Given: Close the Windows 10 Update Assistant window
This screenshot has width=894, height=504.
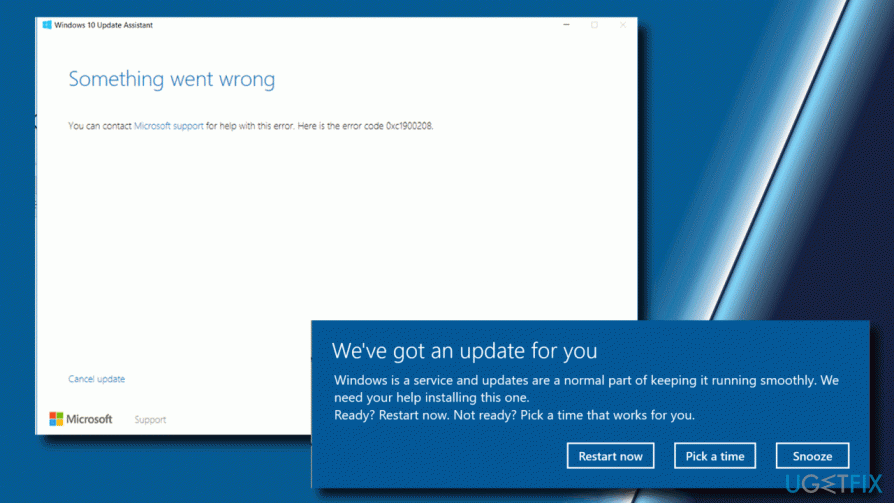Looking at the screenshot, I should (x=623, y=25).
